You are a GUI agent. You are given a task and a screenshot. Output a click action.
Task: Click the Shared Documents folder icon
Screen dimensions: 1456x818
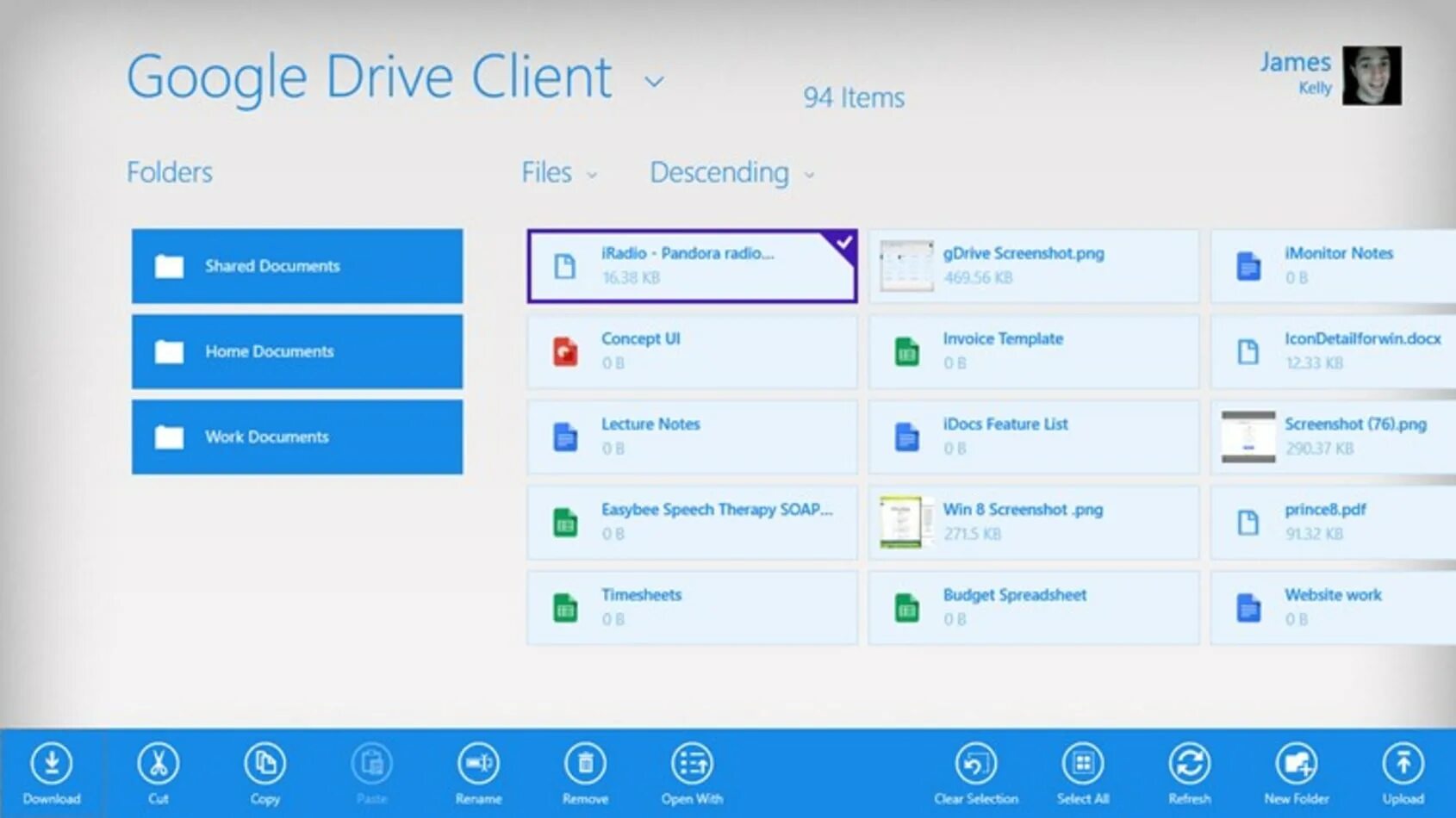point(169,266)
